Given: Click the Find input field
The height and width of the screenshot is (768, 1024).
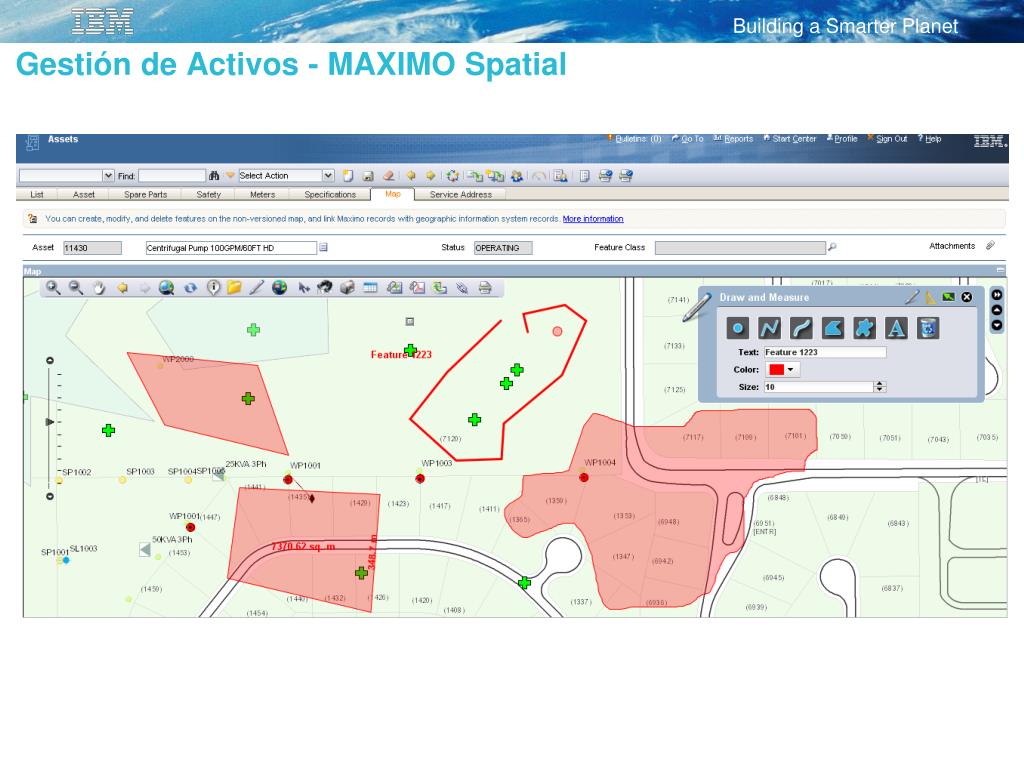Looking at the screenshot, I should [172, 176].
